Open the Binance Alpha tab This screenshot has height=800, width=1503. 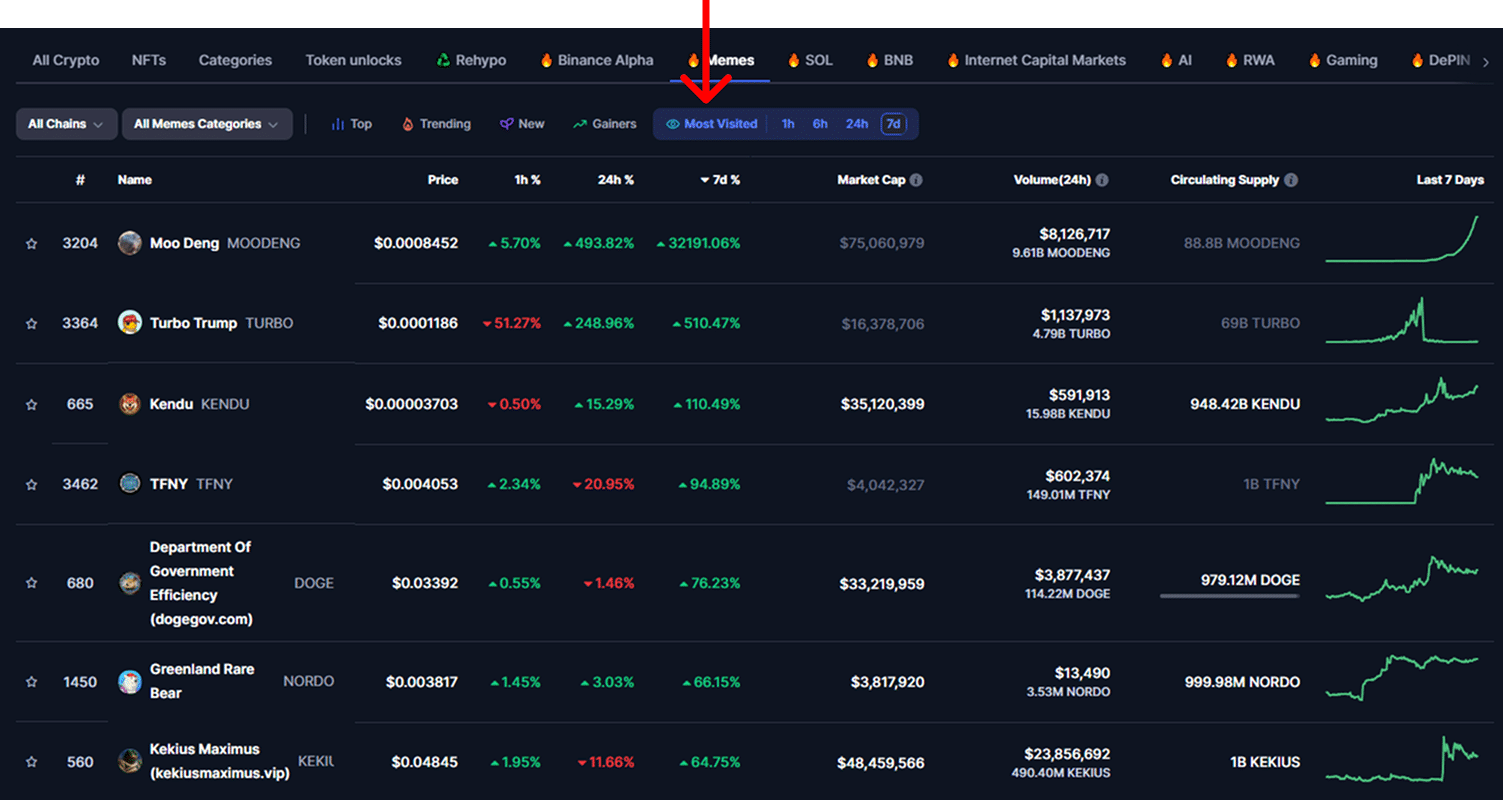pos(596,60)
